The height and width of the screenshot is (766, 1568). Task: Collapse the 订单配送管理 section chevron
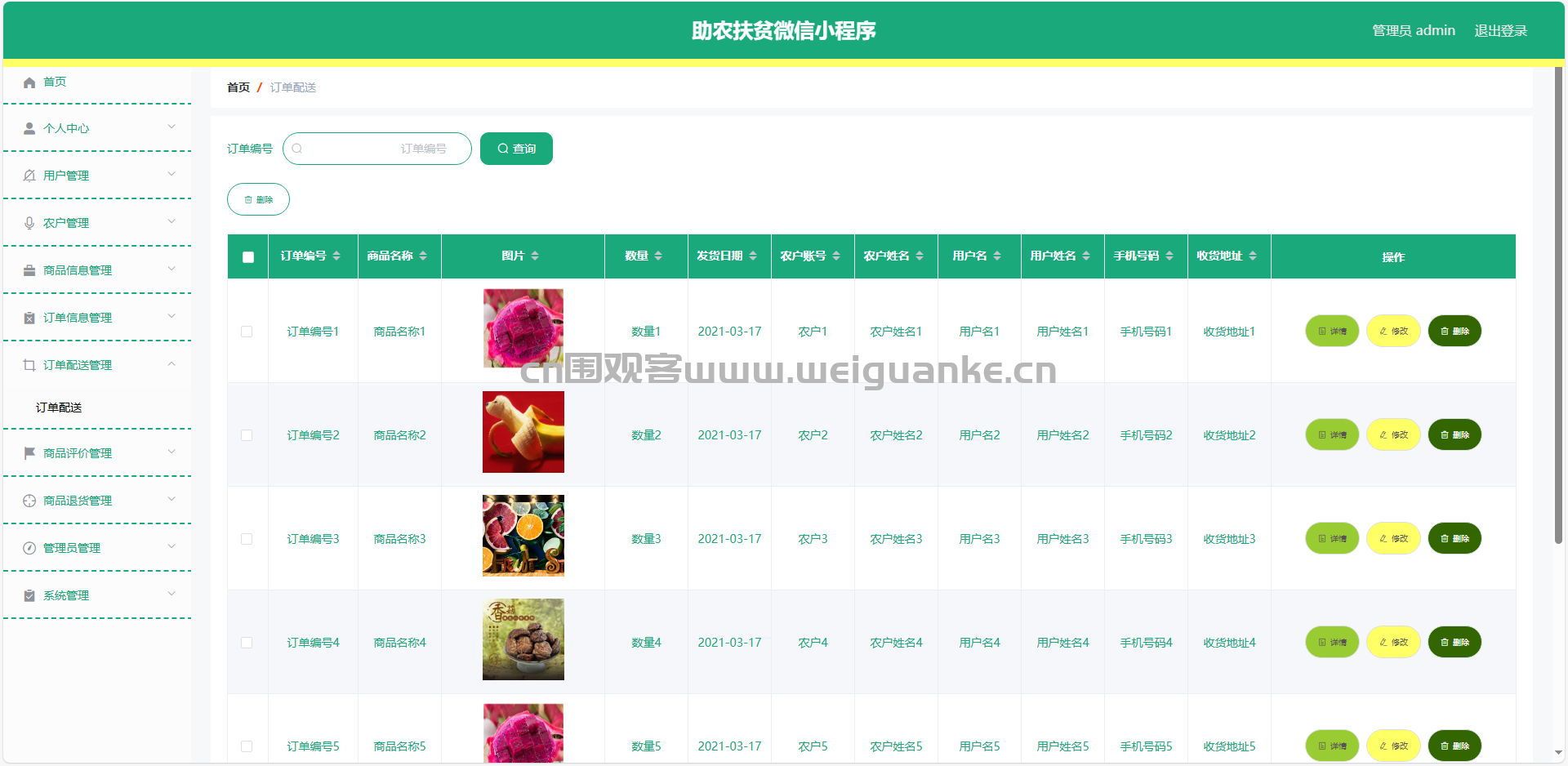pos(171,364)
